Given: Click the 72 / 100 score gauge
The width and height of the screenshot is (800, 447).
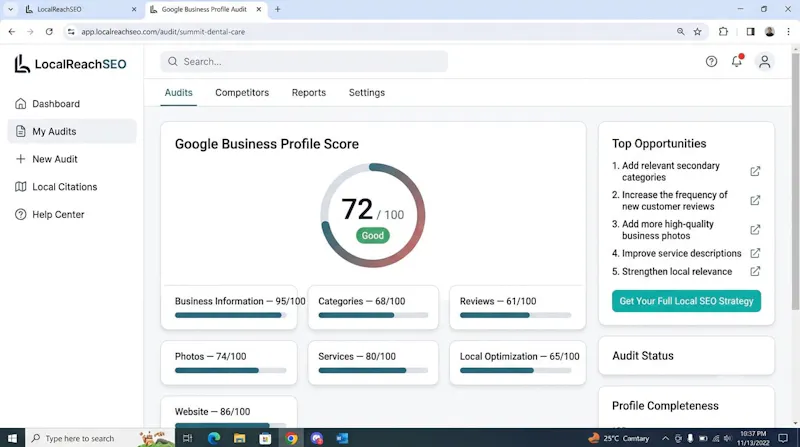Looking at the screenshot, I should click(373, 215).
